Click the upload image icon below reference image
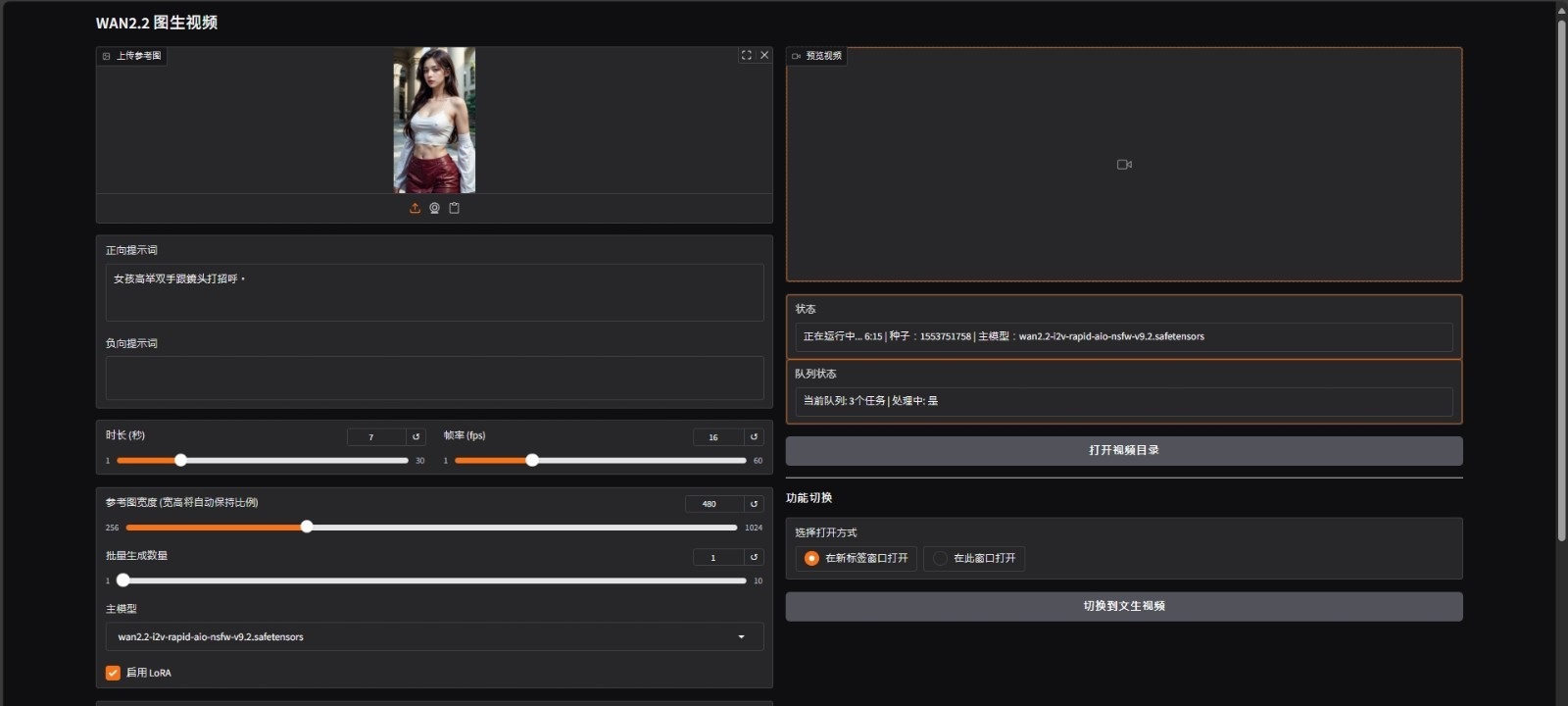 pos(415,208)
